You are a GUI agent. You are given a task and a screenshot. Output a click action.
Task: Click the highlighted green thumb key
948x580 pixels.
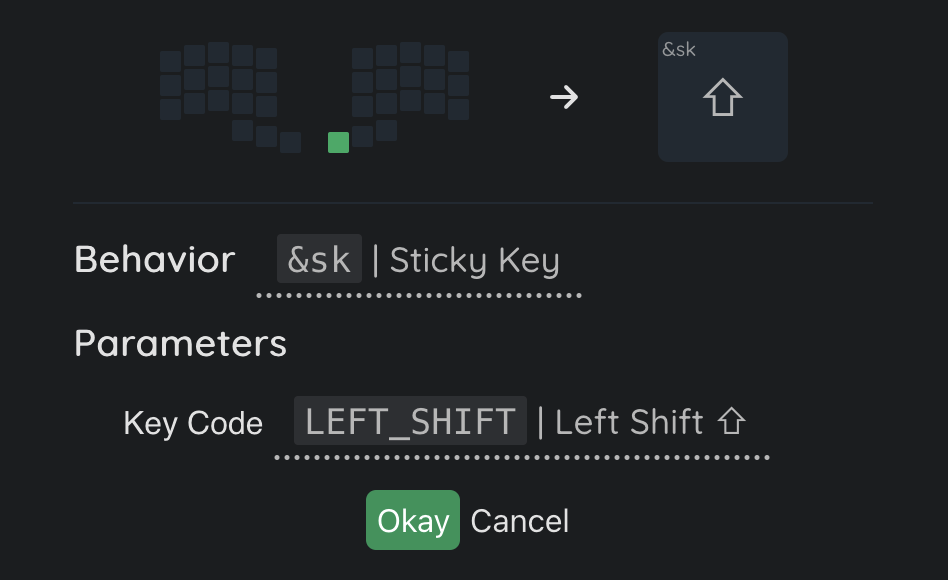338,143
